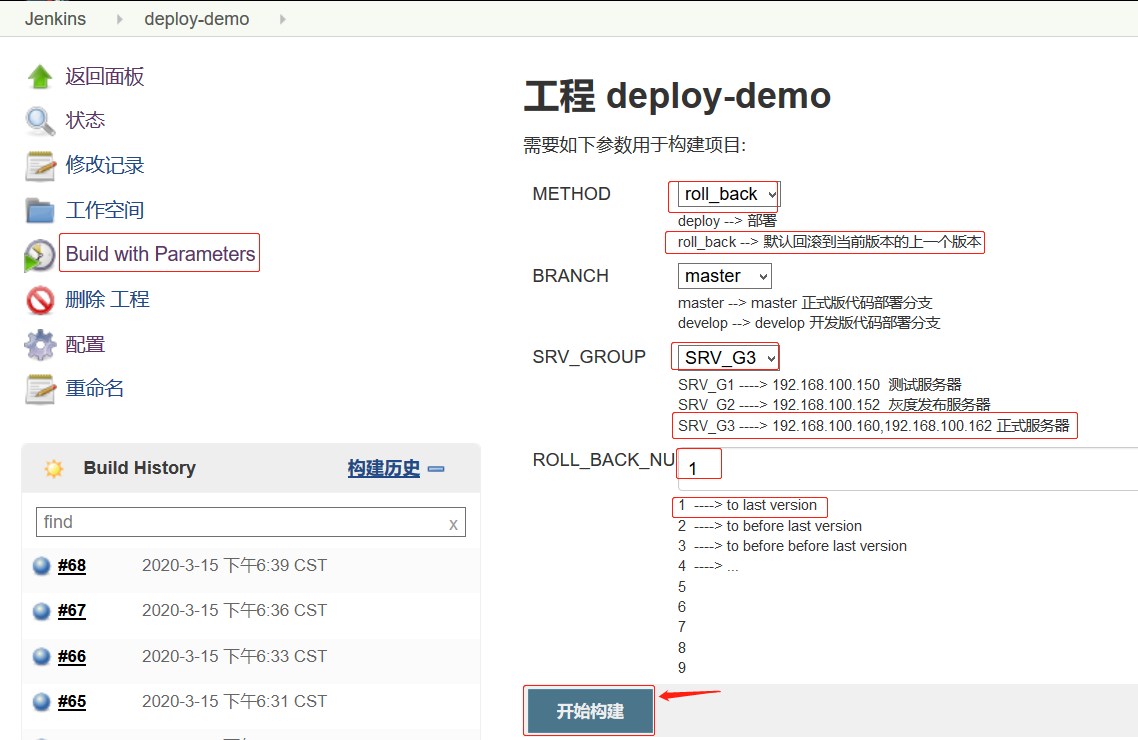Open build #68
The width and height of the screenshot is (1138, 740).
[x=72, y=566]
